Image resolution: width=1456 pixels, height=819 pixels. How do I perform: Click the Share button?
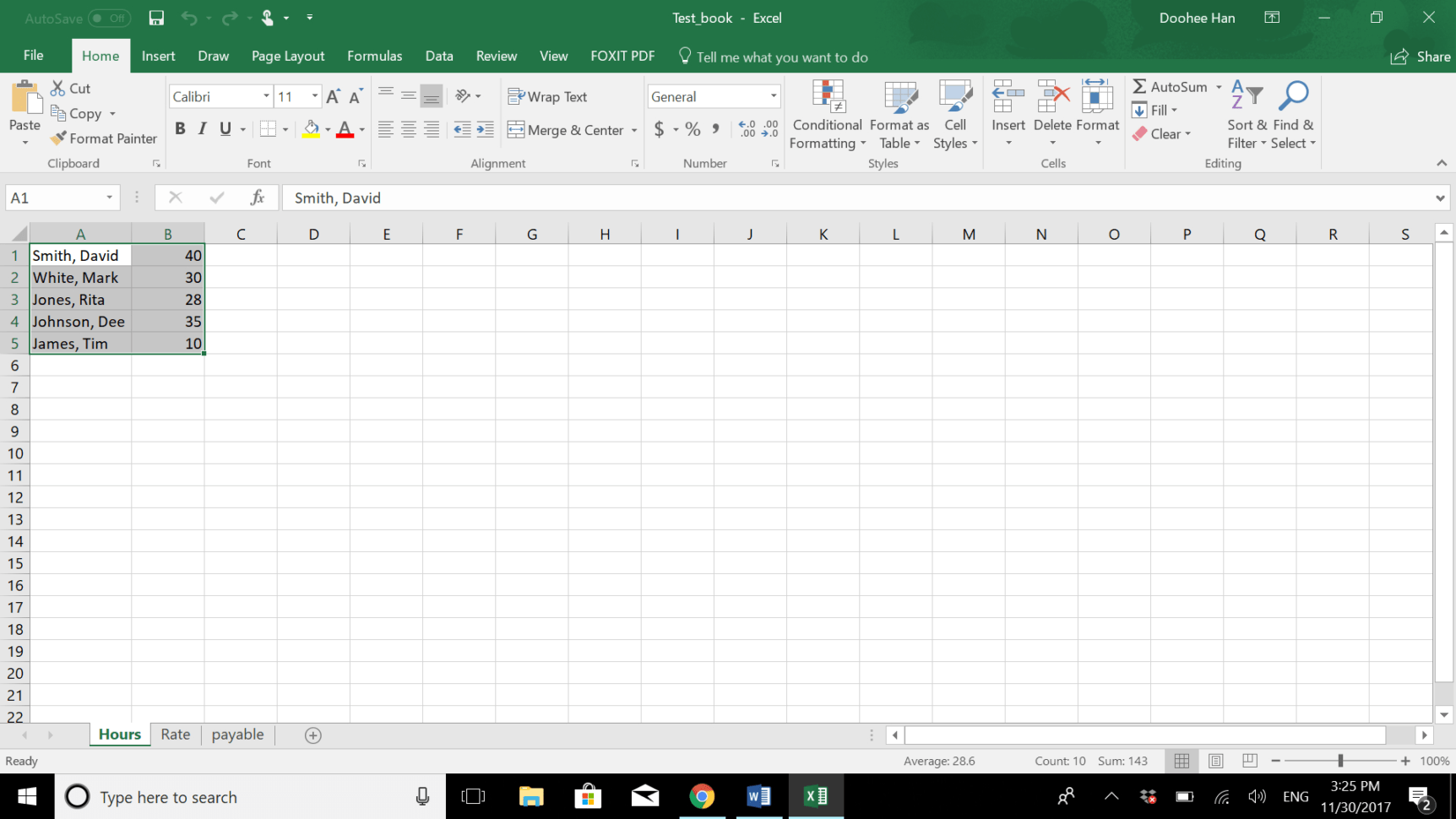click(1420, 56)
